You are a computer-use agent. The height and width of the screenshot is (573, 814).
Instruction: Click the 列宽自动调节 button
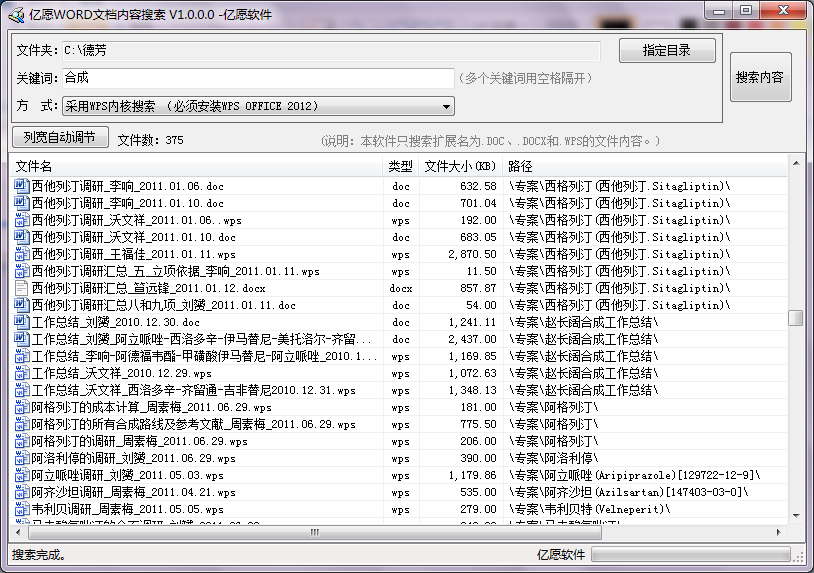(60, 138)
